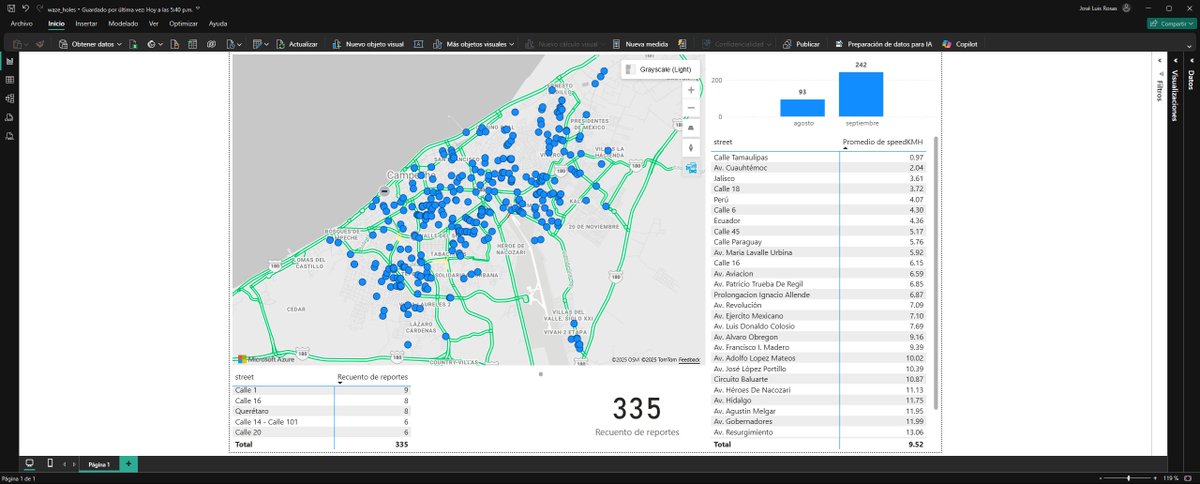The image size is (1200, 484).
Task: Select the Ayuda ribbon tab
Action: point(218,23)
